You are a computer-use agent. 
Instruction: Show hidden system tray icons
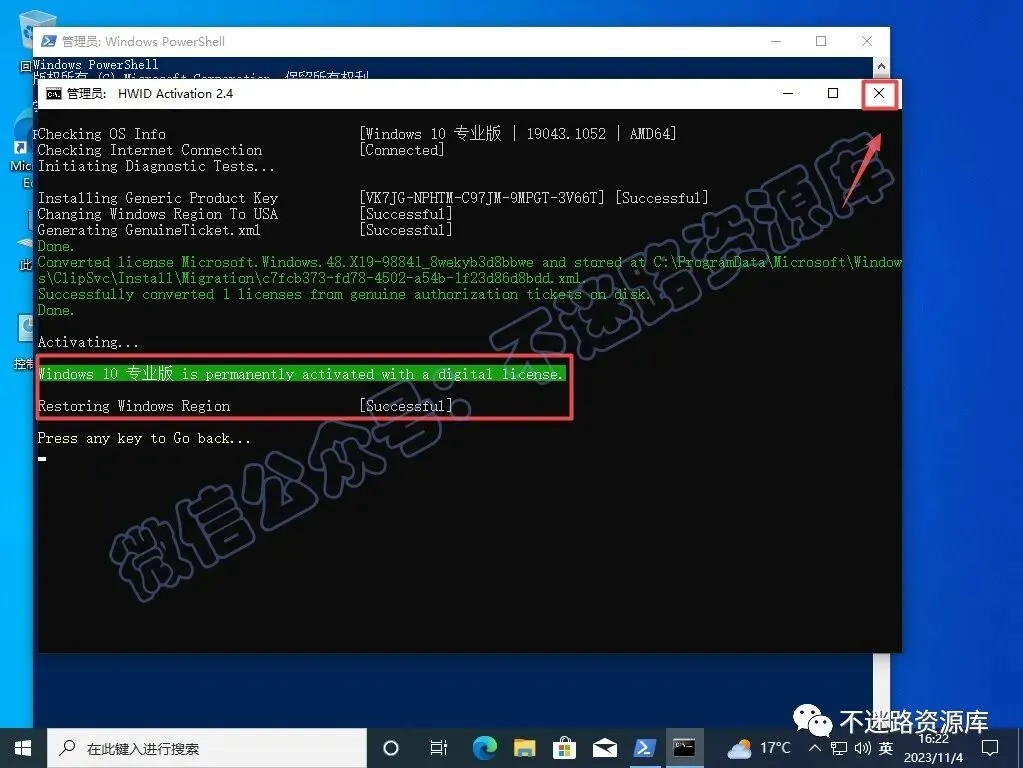815,748
